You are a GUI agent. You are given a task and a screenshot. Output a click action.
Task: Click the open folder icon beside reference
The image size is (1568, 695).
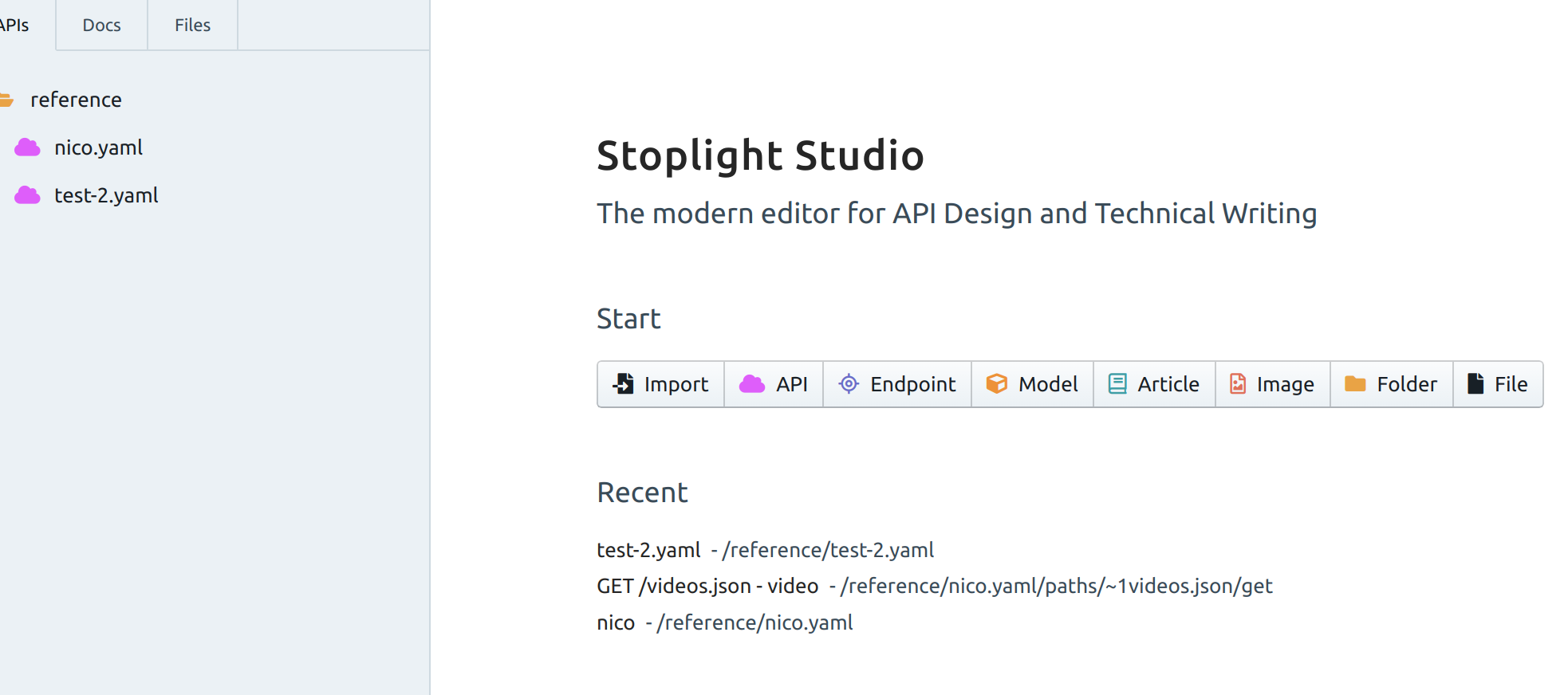point(6,100)
